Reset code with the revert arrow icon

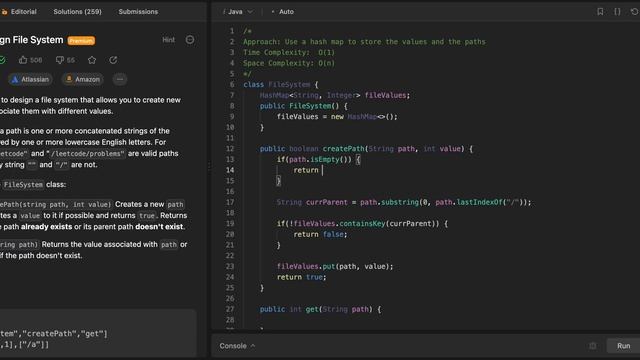pyautogui.click(x=634, y=12)
